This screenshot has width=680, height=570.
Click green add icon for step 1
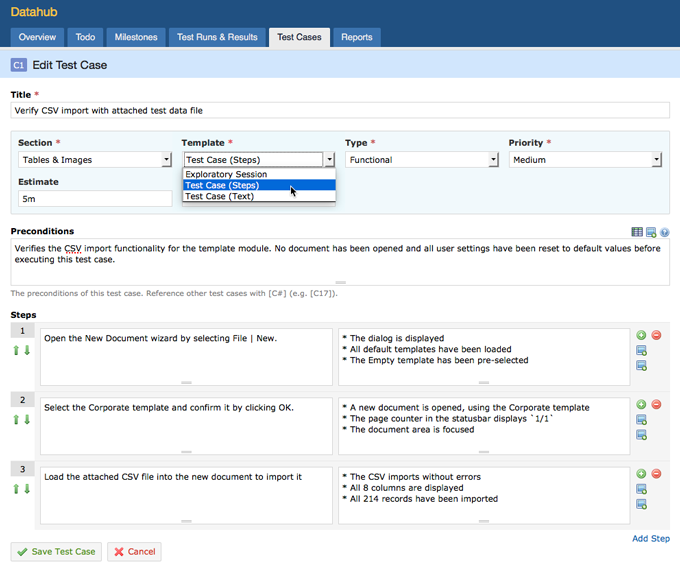click(641, 335)
